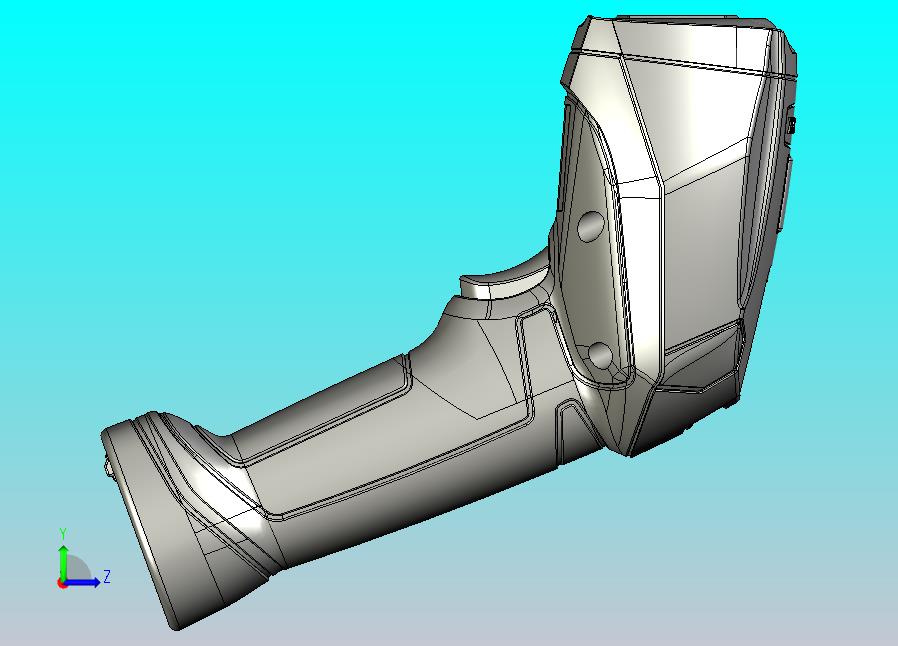
Task: Click the blue Z axis arrow of the triad
Action: point(83,583)
